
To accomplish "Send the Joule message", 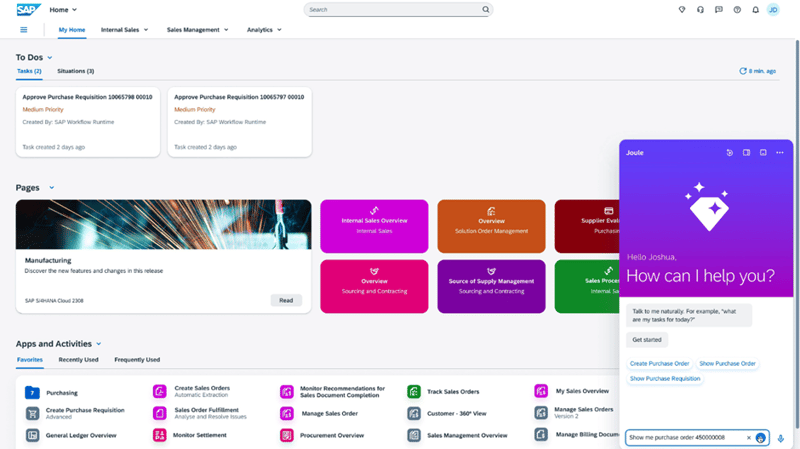I will pos(760,438).
